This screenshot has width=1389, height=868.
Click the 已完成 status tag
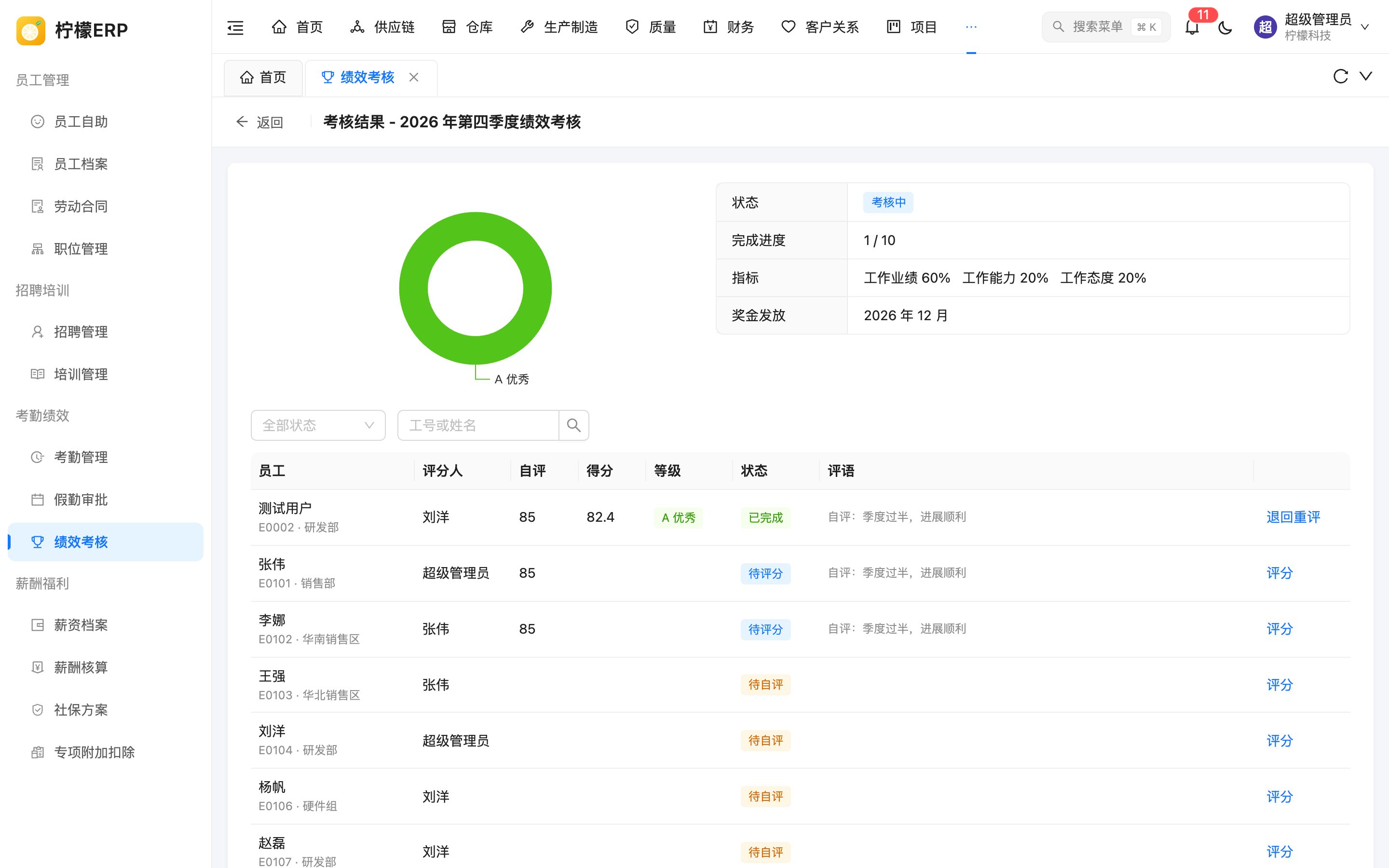[765, 518]
